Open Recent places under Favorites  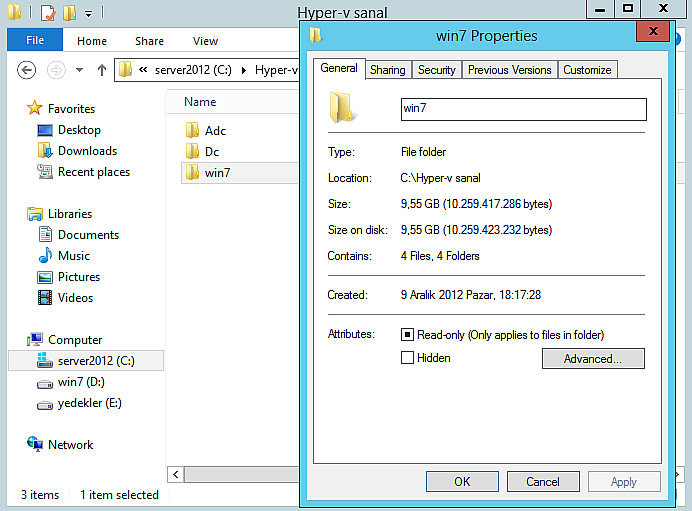tap(94, 172)
